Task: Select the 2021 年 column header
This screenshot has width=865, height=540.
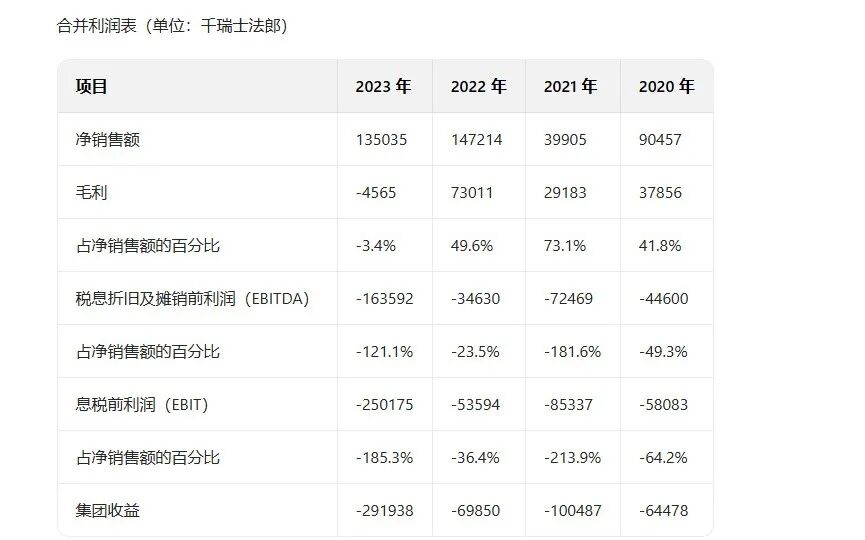Action: [x=570, y=87]
